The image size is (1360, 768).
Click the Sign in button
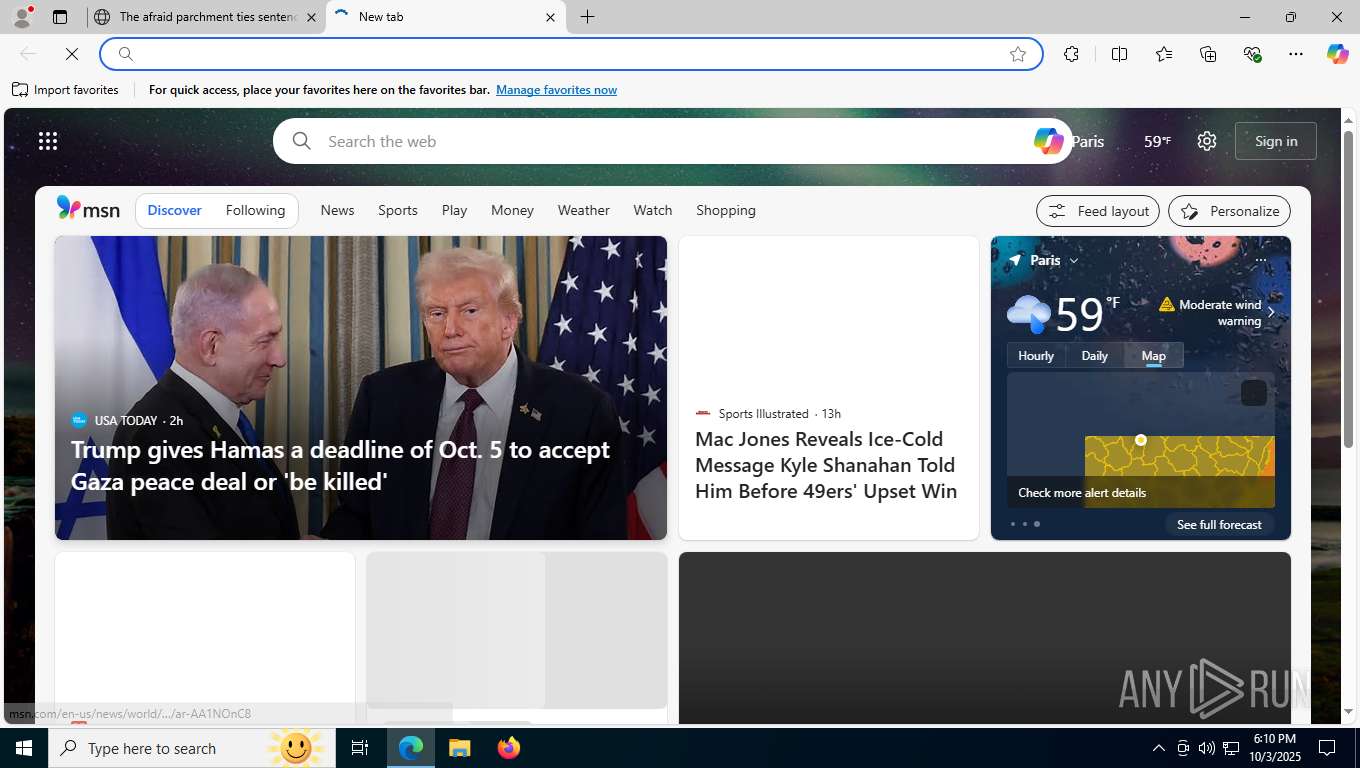(1276, 141)
